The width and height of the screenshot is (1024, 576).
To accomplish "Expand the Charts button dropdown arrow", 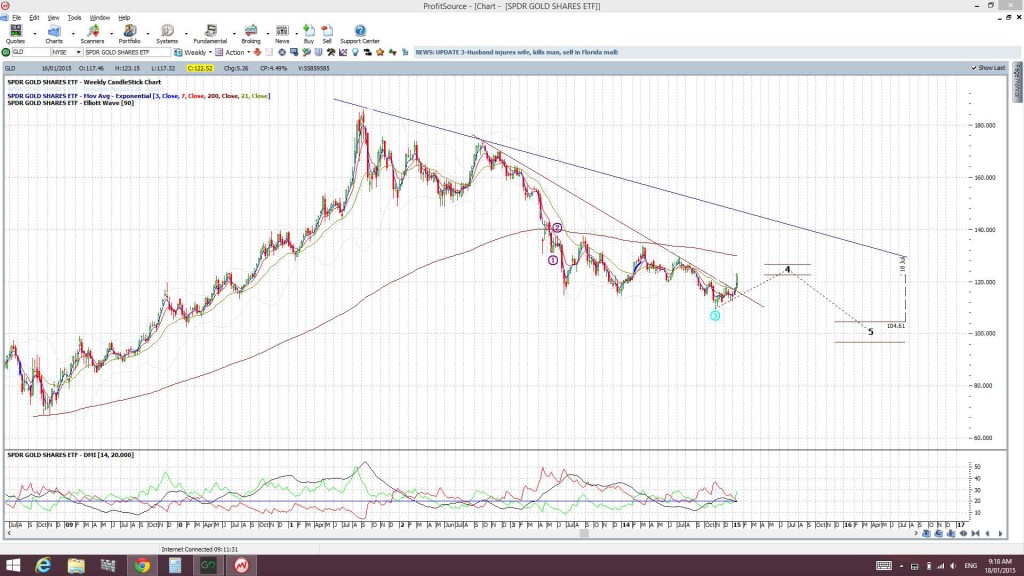I will coord(72,34).
